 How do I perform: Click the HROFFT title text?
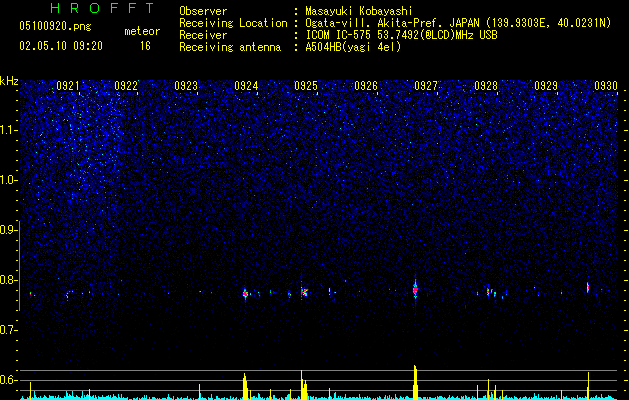103,8
